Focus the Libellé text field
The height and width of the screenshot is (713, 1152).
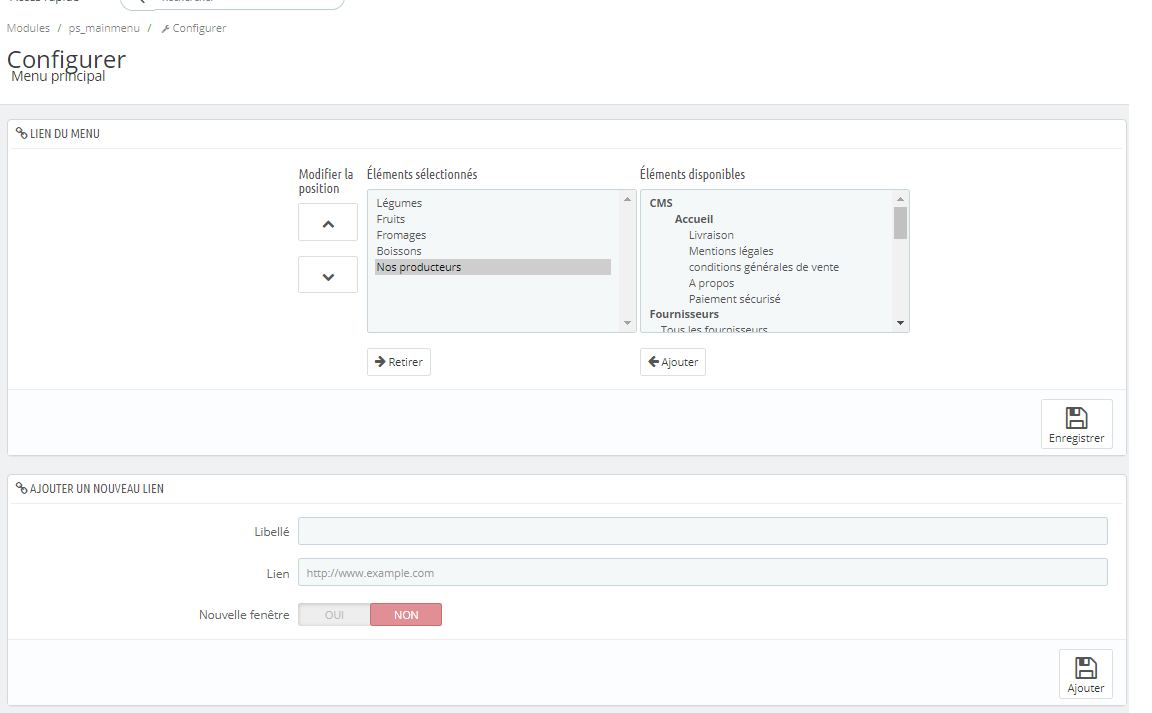tap(702, 531)
